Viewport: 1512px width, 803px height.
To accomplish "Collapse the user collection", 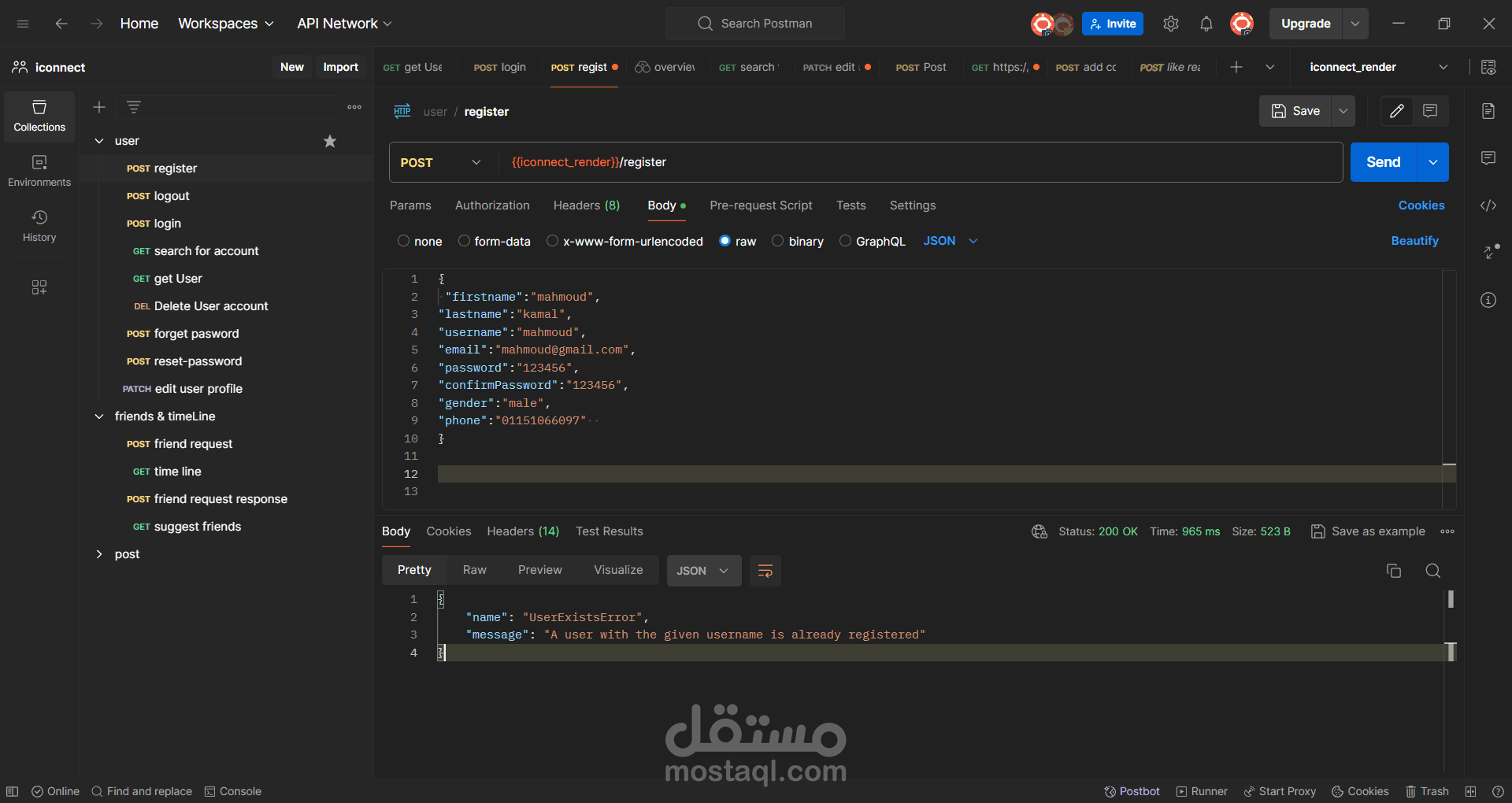I will pyautogui.click(x=98, y=140).
